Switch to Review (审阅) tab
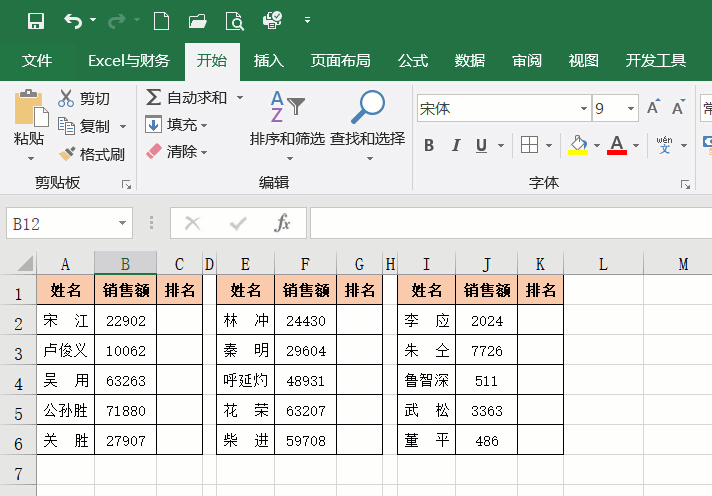The height and width of the screenshot is (496, 712). pos(527,60)
